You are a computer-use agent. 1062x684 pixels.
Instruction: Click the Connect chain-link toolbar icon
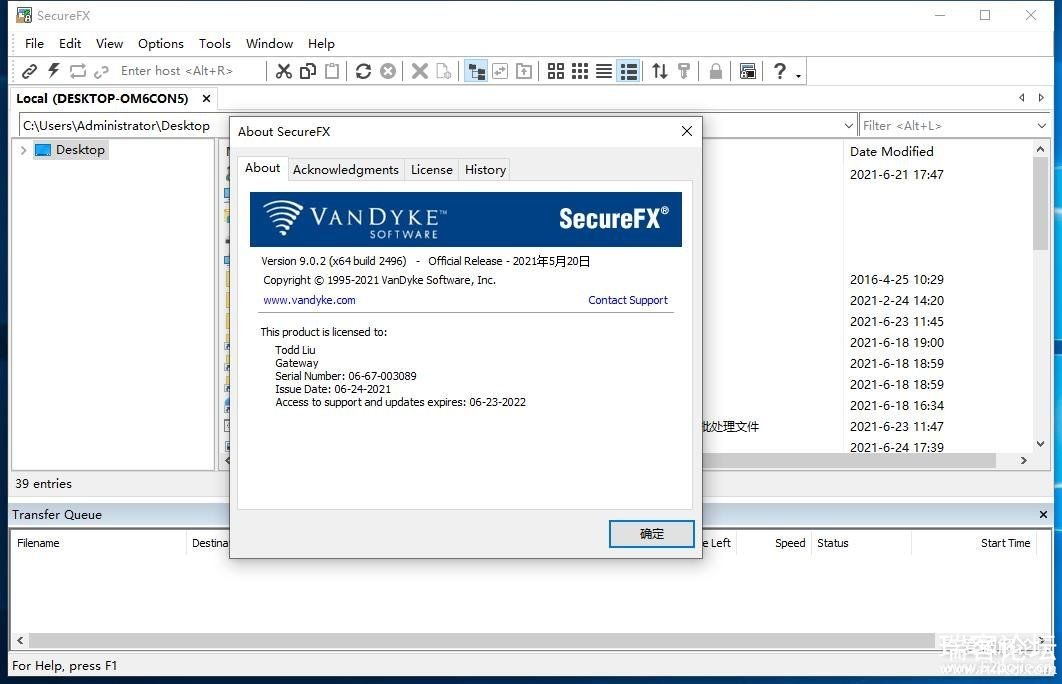(29, 71)
